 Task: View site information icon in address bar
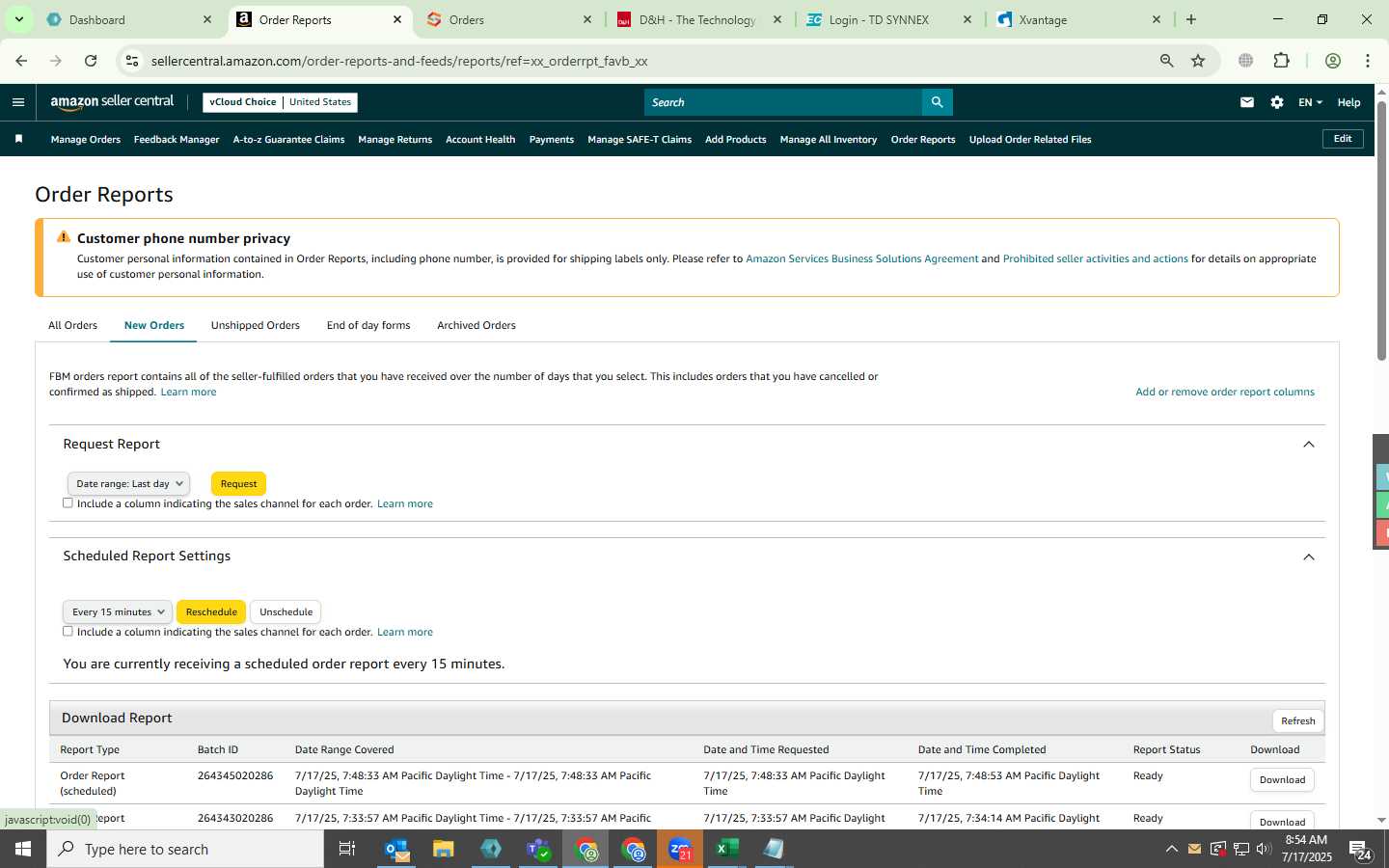[x=132, y=61]
